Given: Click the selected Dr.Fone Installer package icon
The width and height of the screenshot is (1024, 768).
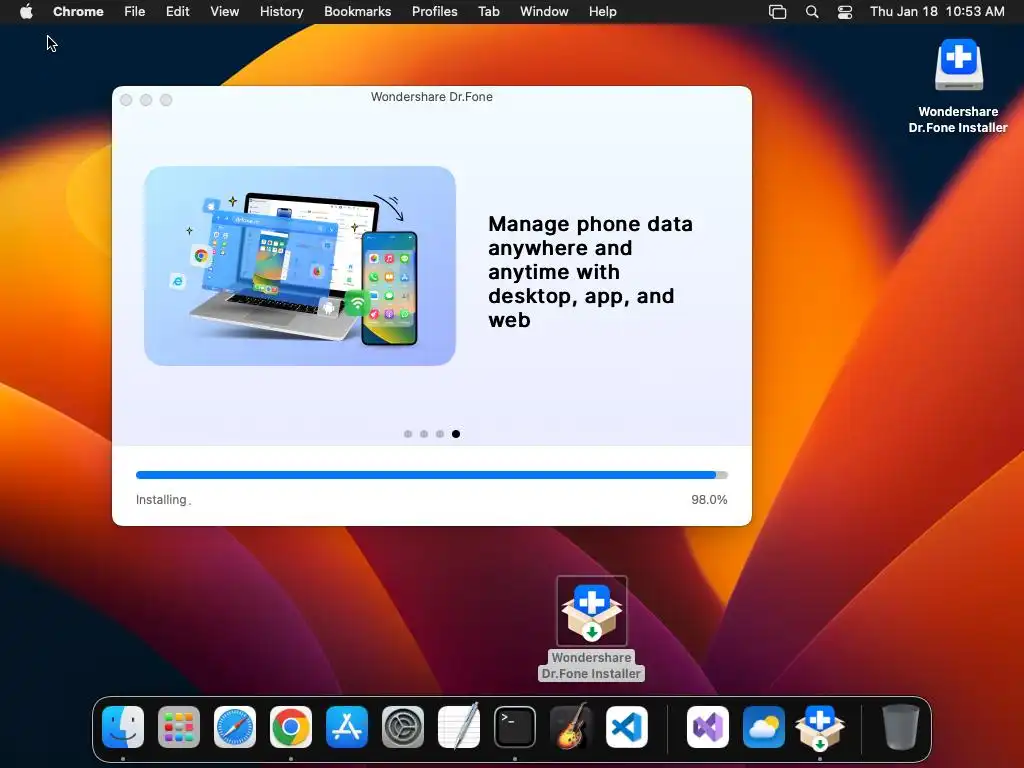Looking at the screenshot, I should (592, 611).
